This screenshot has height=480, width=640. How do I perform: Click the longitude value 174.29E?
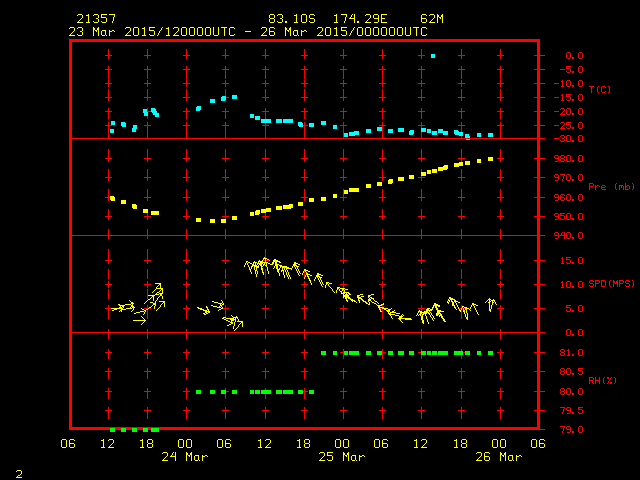[360, 19]
